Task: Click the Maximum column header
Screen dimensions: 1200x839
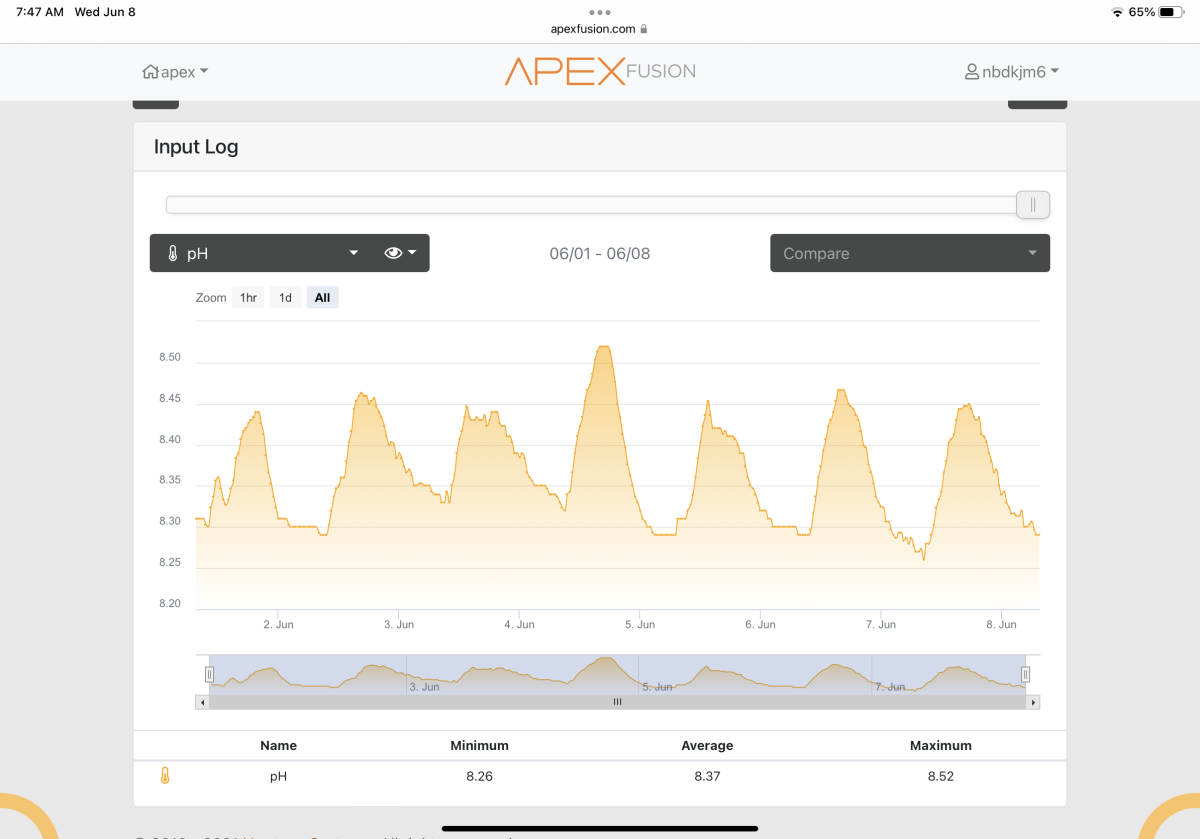Action: [941, 746]
